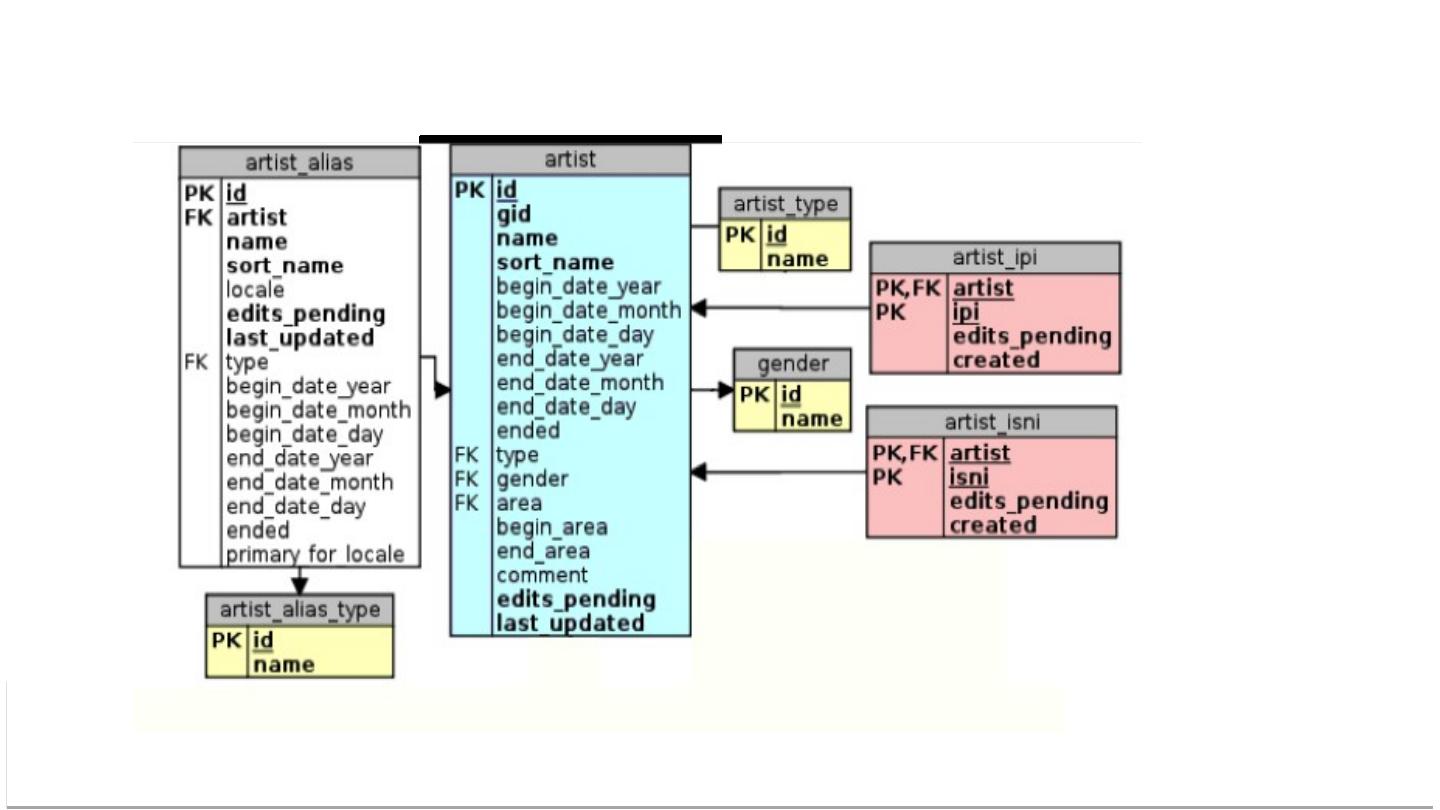Click the type field in artist_alias

[247, 362]
